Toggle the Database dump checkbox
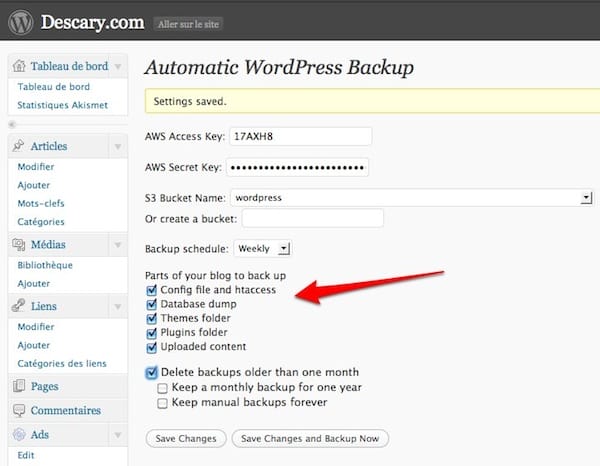600x466 pixels. (x=152, y=304)
